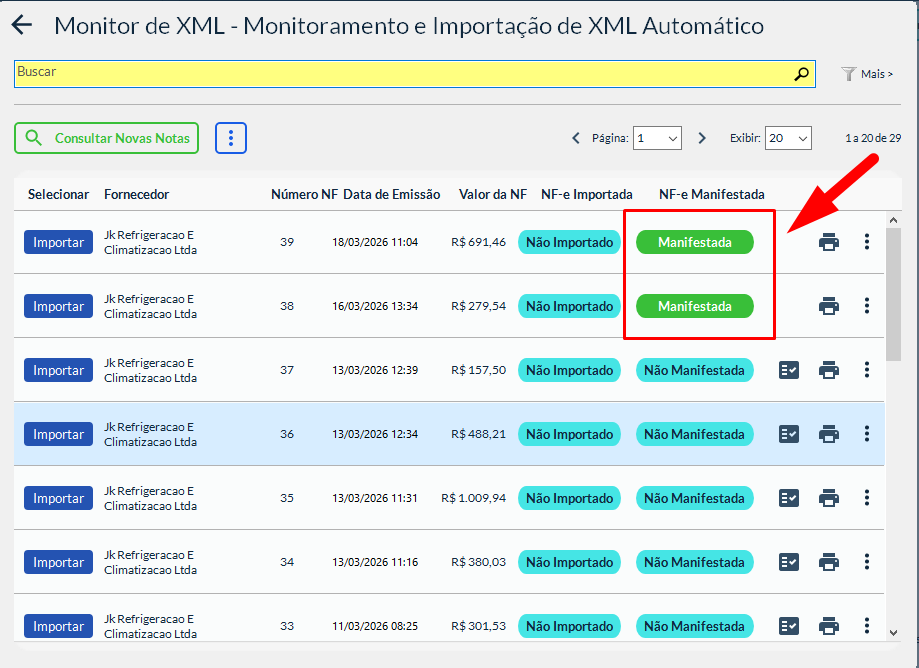Sort by Data de Emissão column header
This screenshot has width=919, height=668.
391,194
